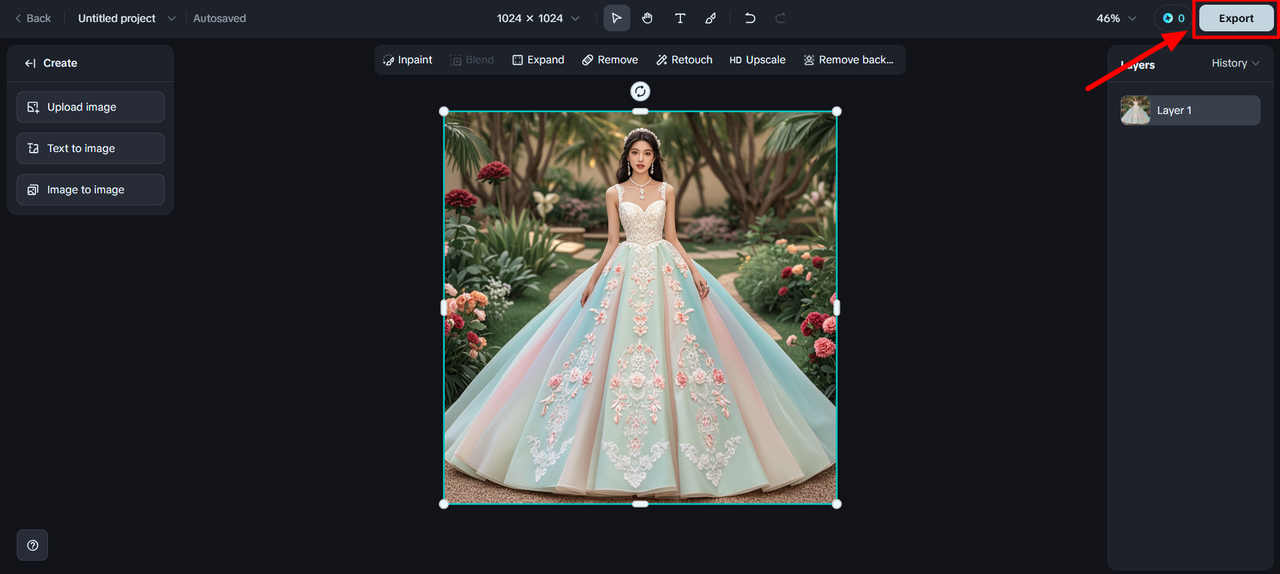Click the Layer 1 thumbnail
Image resolution: width=1280 pixels, height=574 pixels.
point(1136,110)
